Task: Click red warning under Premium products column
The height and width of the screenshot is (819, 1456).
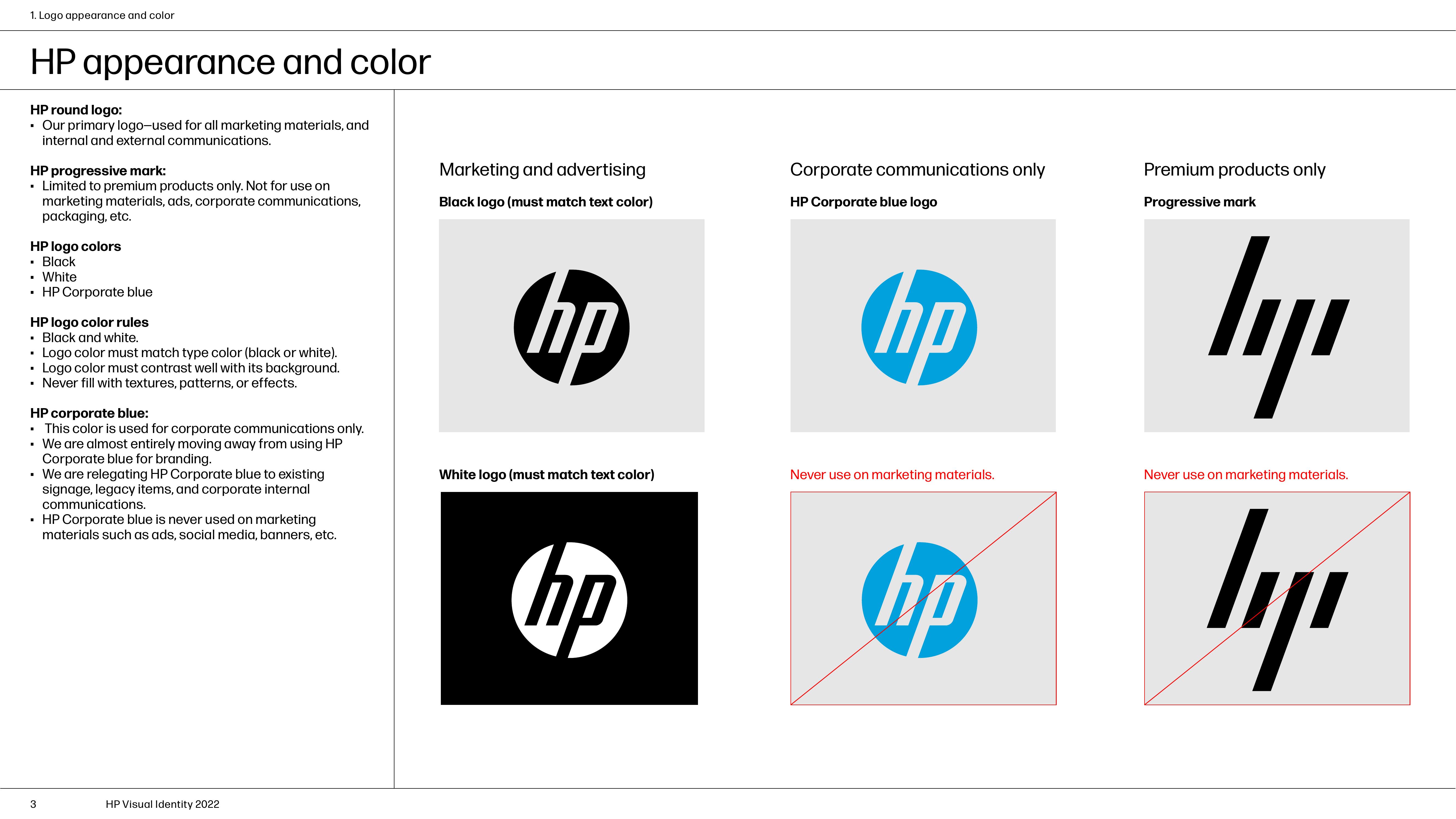Action: (1246, 475)
